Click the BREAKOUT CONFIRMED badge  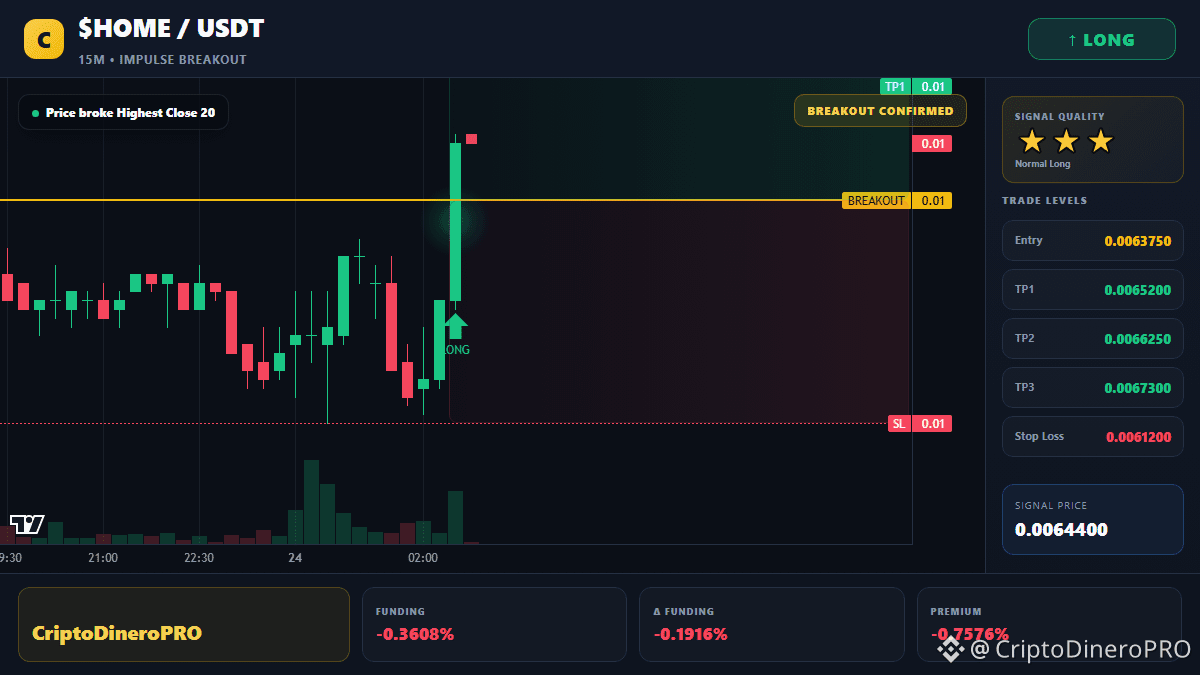click(880, 111)
